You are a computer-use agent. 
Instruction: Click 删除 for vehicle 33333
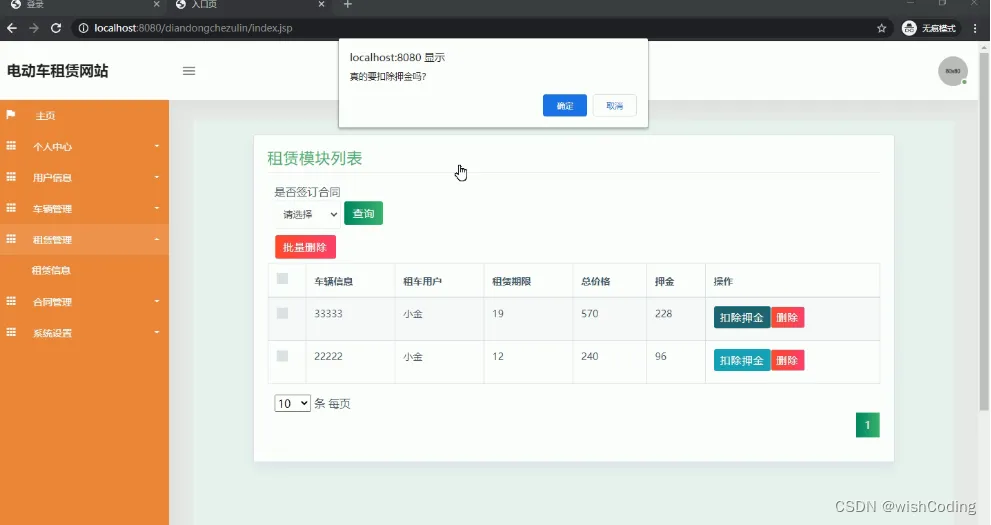click(x=787, y=317)
